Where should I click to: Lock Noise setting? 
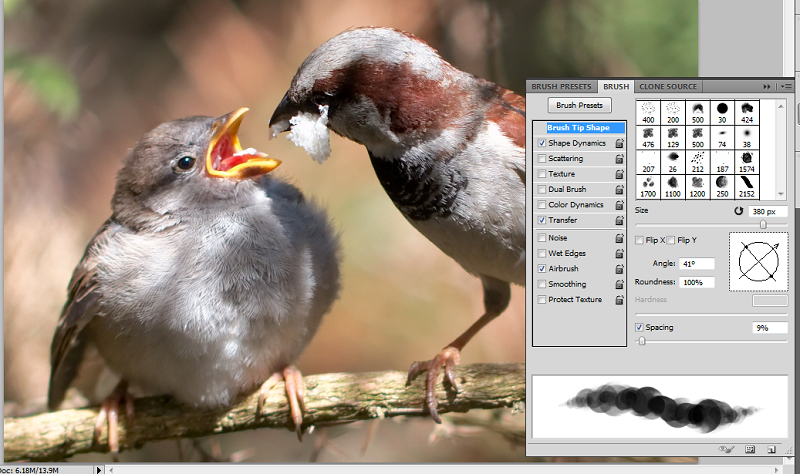click(619, 238)
